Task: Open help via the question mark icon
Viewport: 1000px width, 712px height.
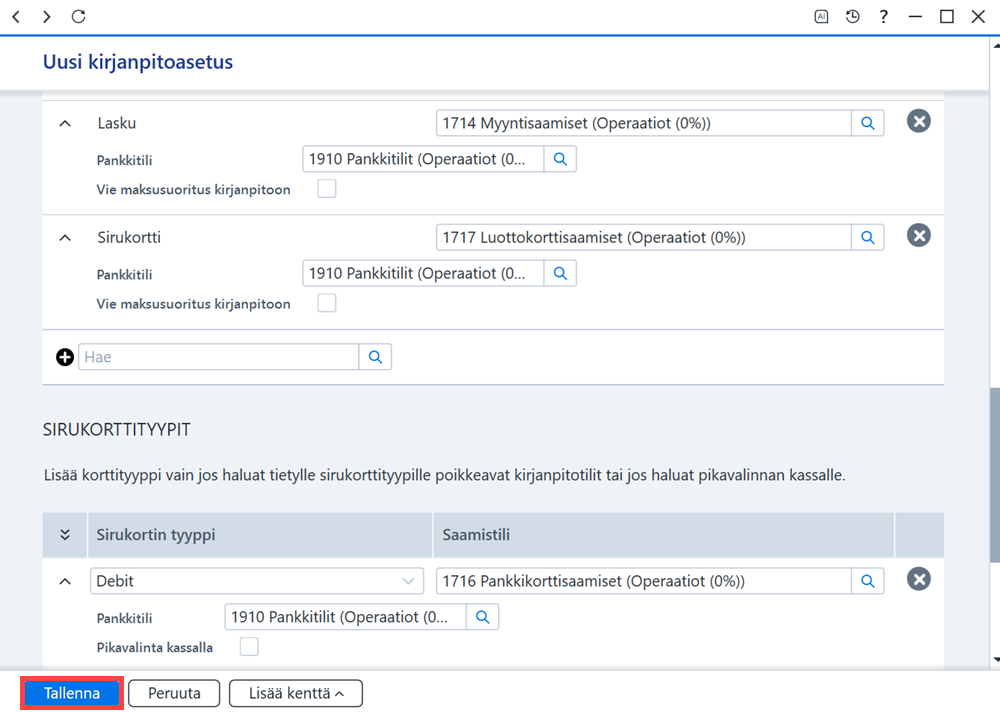Action: [x=883, y=17]
